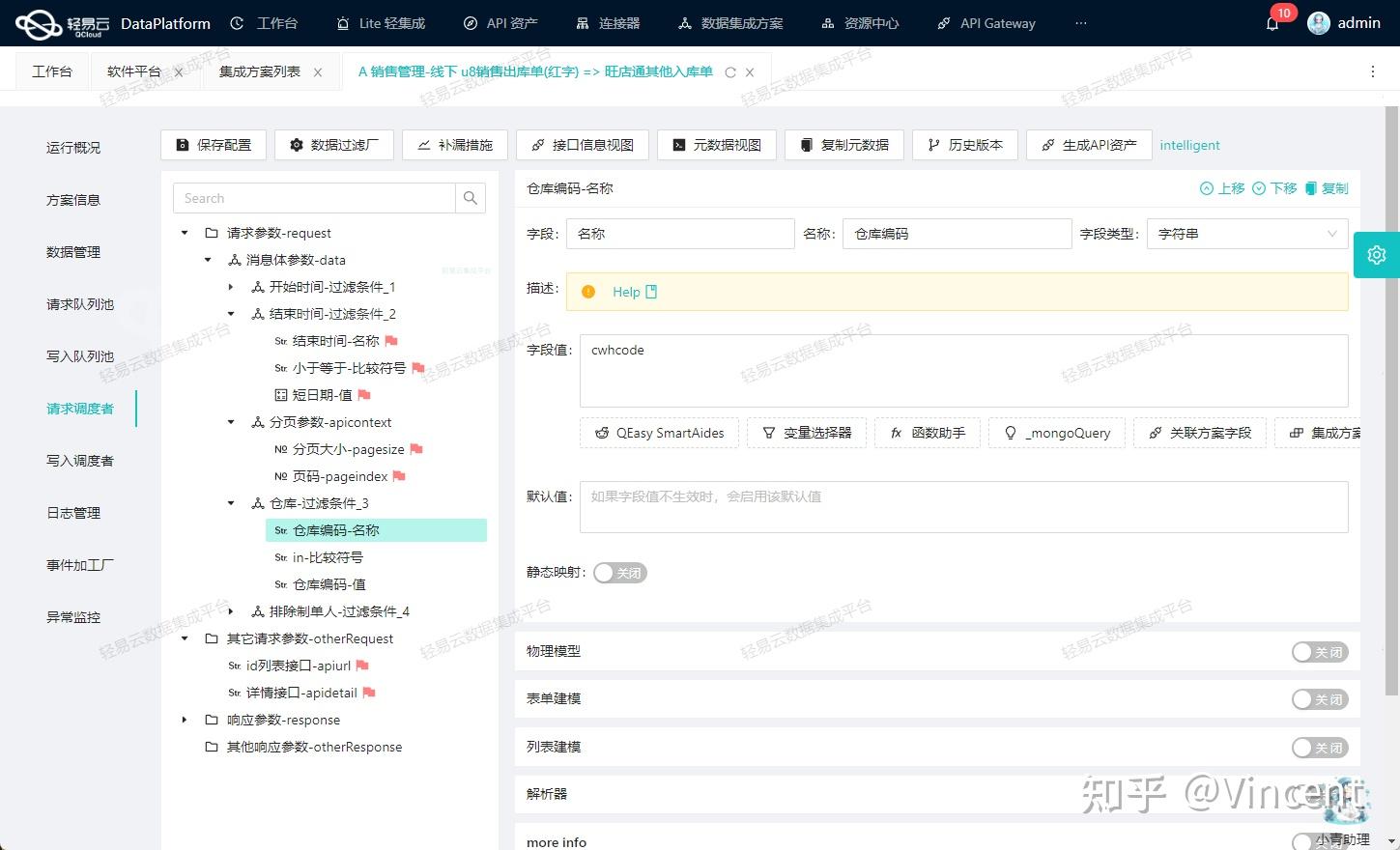Screen dimensions: 1400x850
Task: Click the 历史版本 history icon
Action: [964, 144]
